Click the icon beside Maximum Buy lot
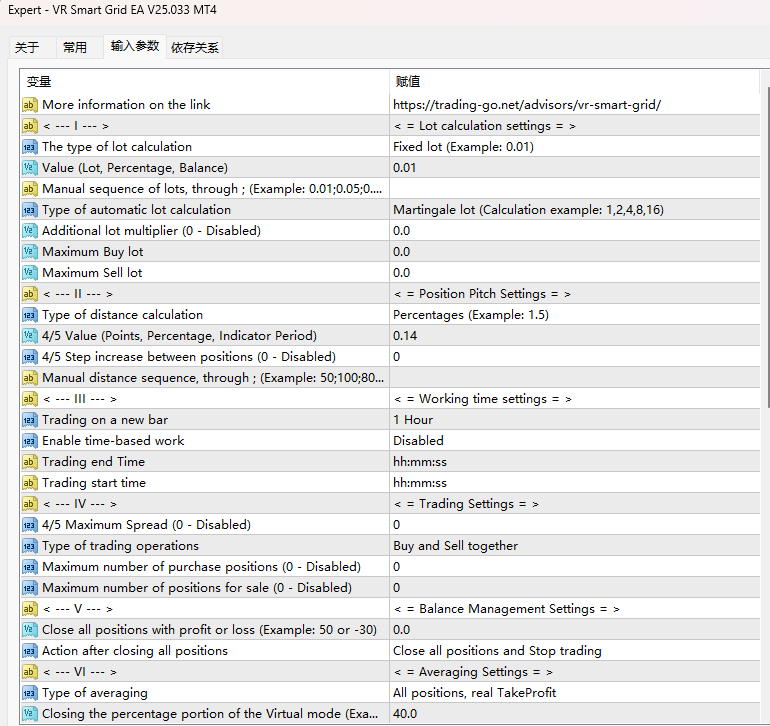Screen dimensions: 770x726 (x=29, y=252)
